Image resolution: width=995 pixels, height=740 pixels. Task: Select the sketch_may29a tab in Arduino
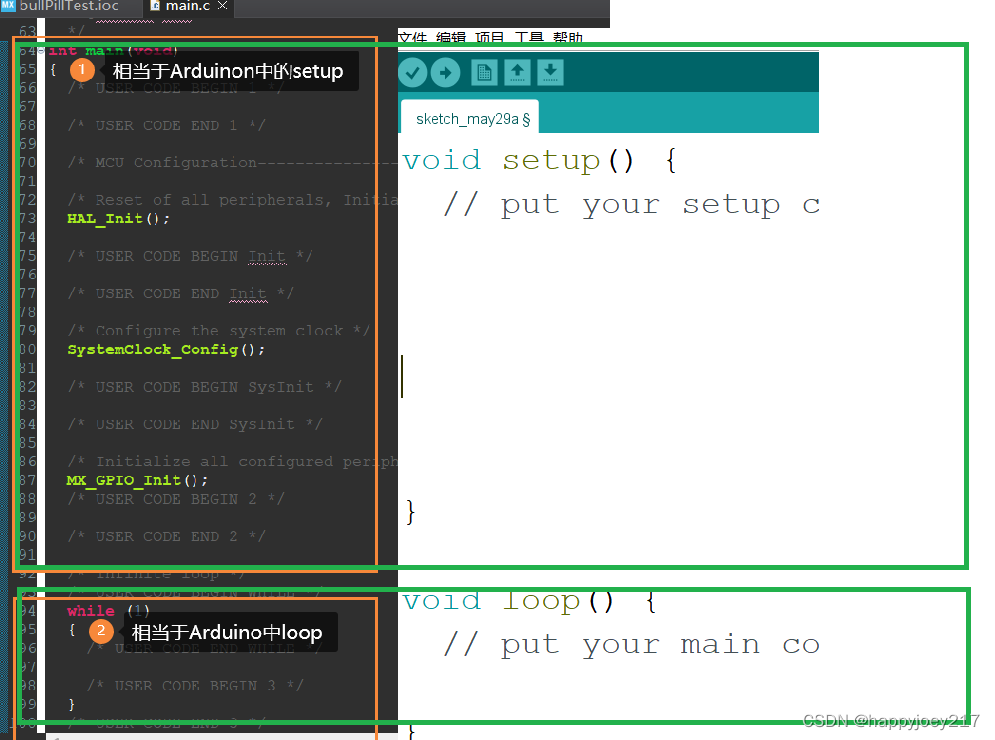click(x=469, y=118)
